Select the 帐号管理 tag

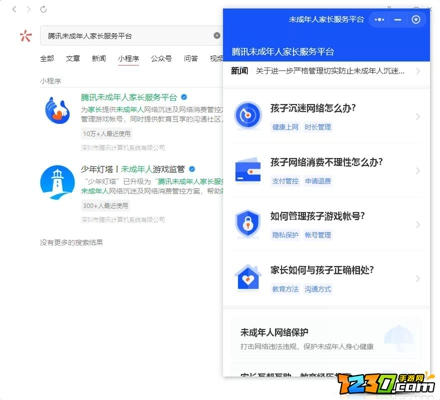pos(318,235)
